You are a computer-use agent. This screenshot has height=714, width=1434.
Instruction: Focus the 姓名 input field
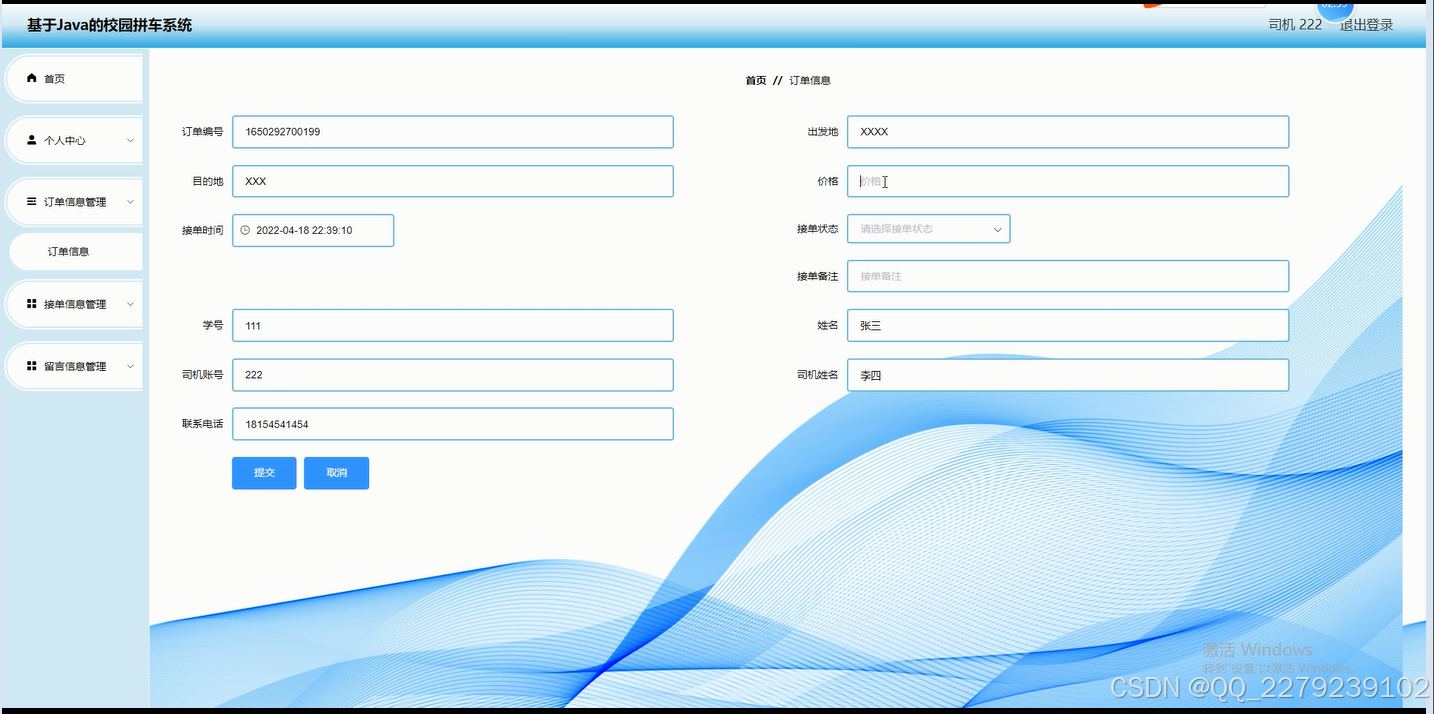1068,325
